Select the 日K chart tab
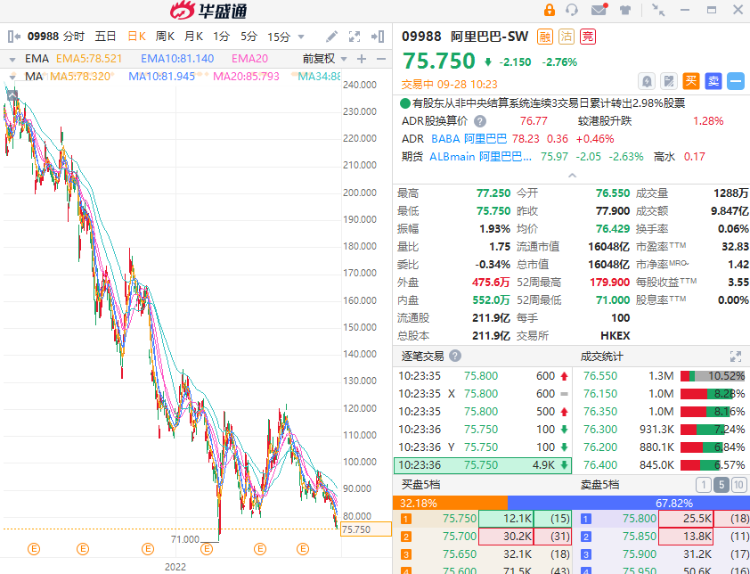The height and width of the screenshot is (574, 750). tap(136, 36)
